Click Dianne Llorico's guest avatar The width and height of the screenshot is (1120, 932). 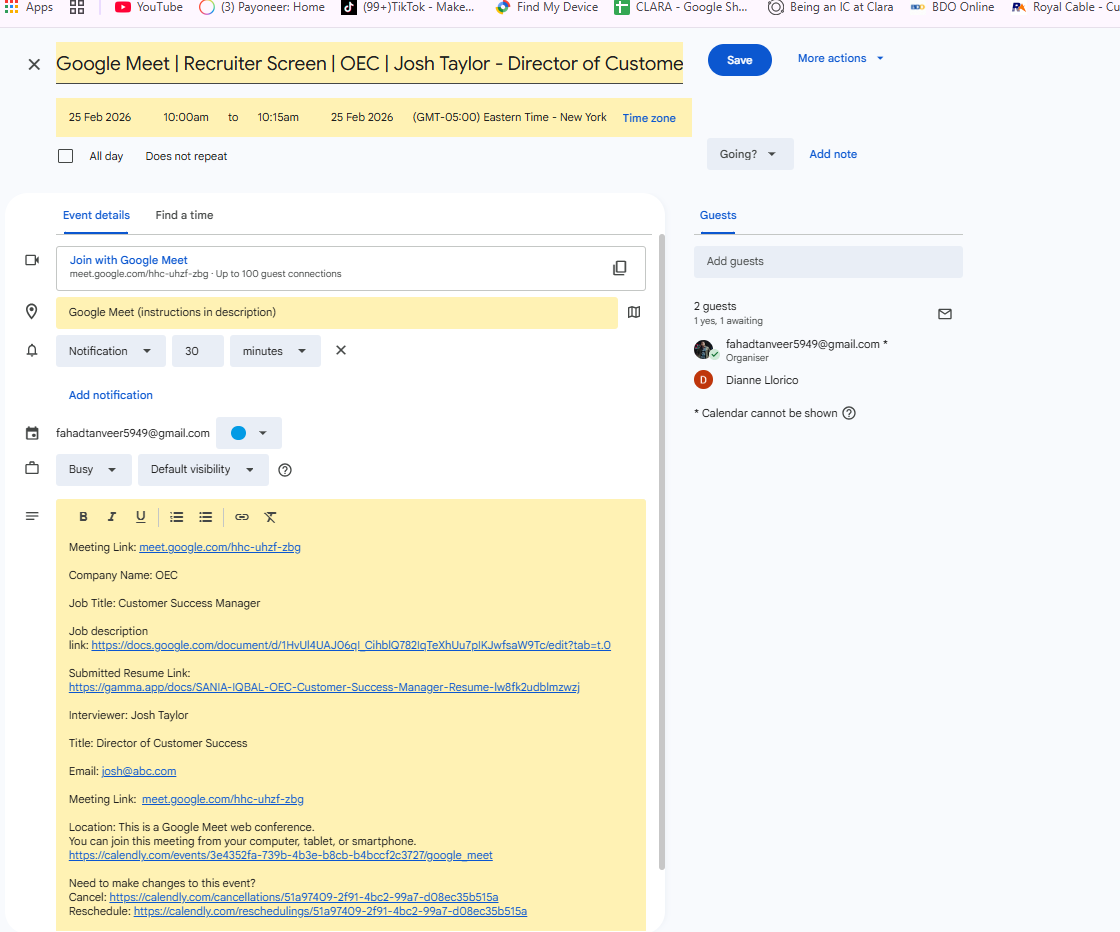click(x=703, y=380)
